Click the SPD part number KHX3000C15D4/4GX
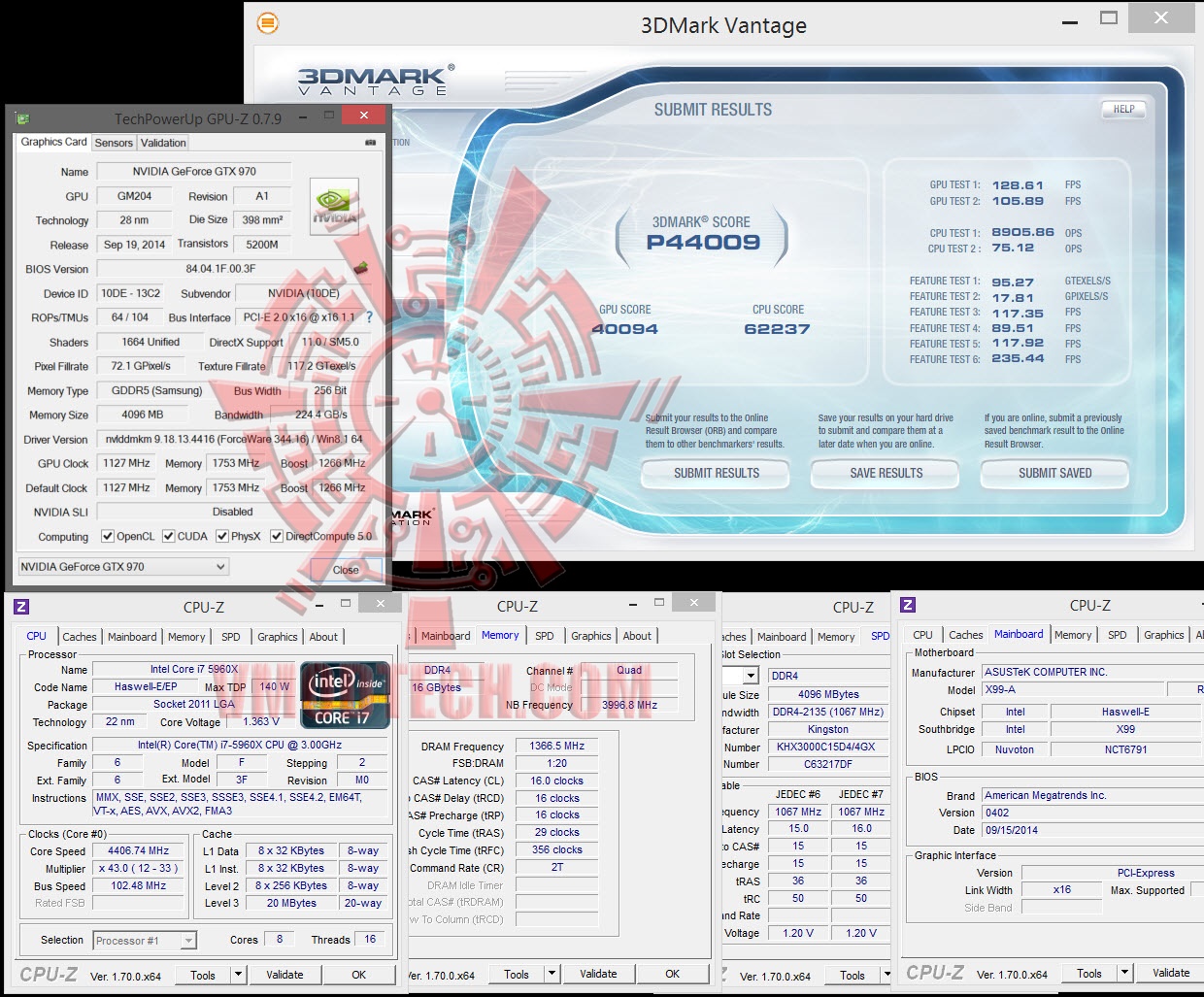Image resolution: width=1204 pixels, height=997 pixels. 828,747
